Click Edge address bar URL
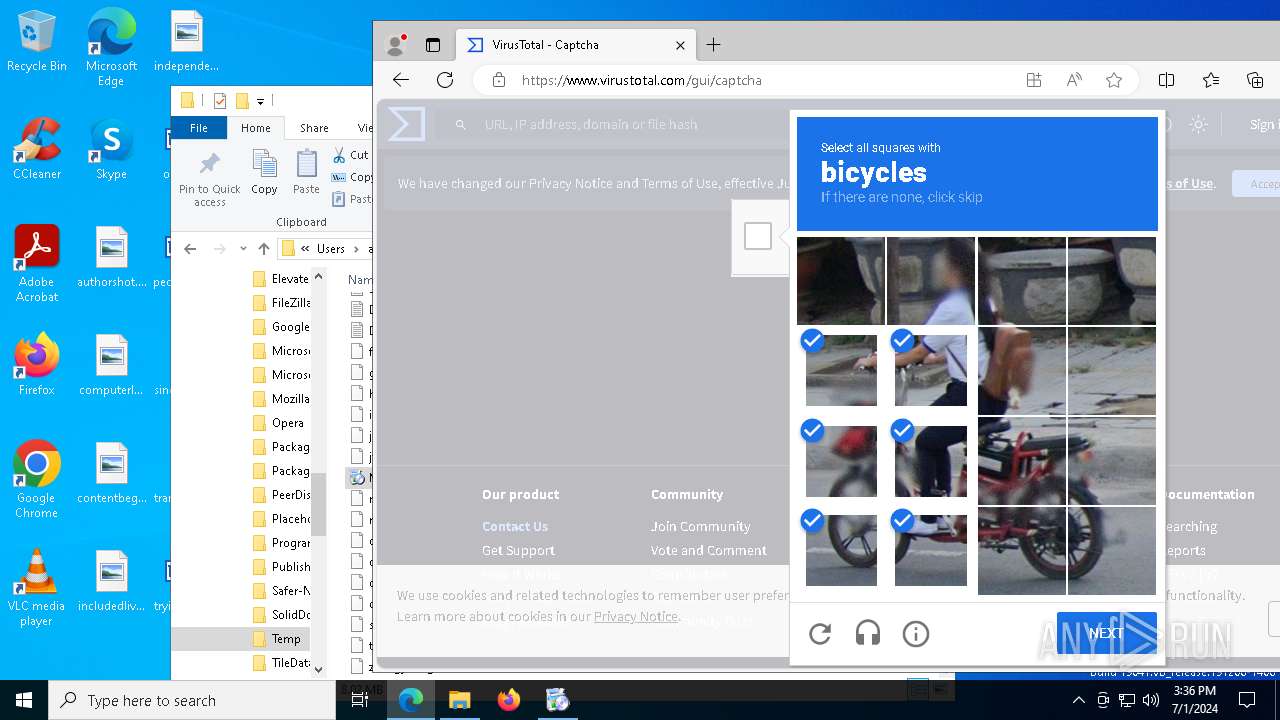1280x720 pixels. pyautogui.click(x=642, y=80)
